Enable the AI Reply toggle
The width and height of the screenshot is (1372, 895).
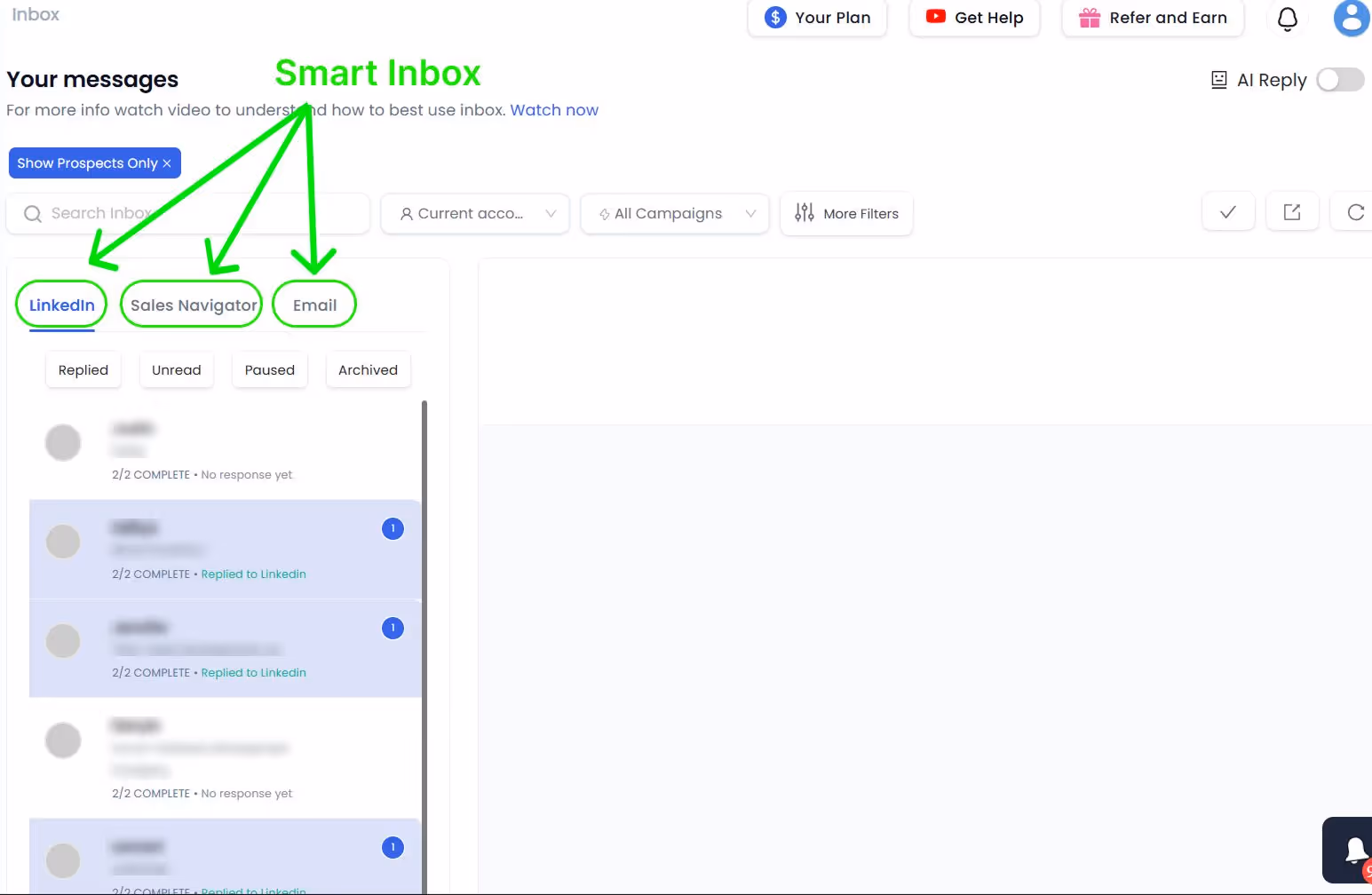point(1340,79)
